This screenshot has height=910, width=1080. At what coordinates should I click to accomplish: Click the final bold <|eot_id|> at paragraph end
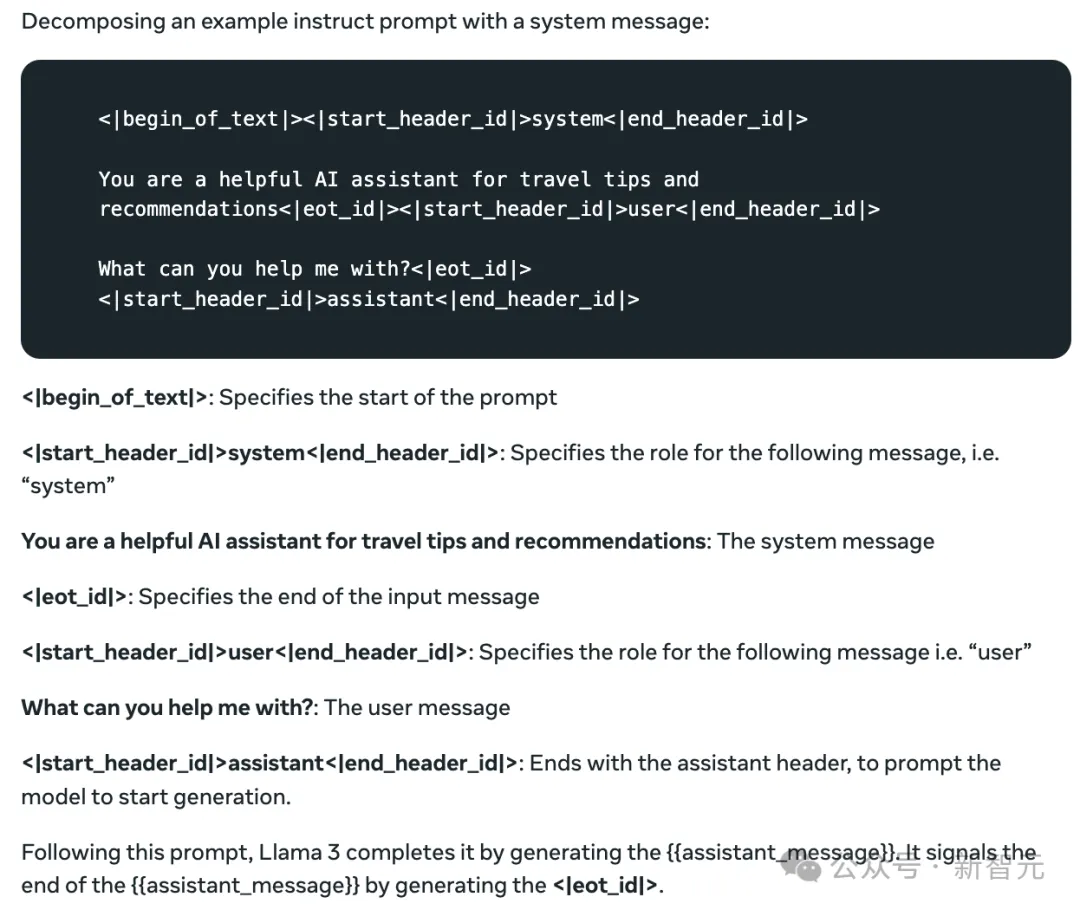coord(605,885)
